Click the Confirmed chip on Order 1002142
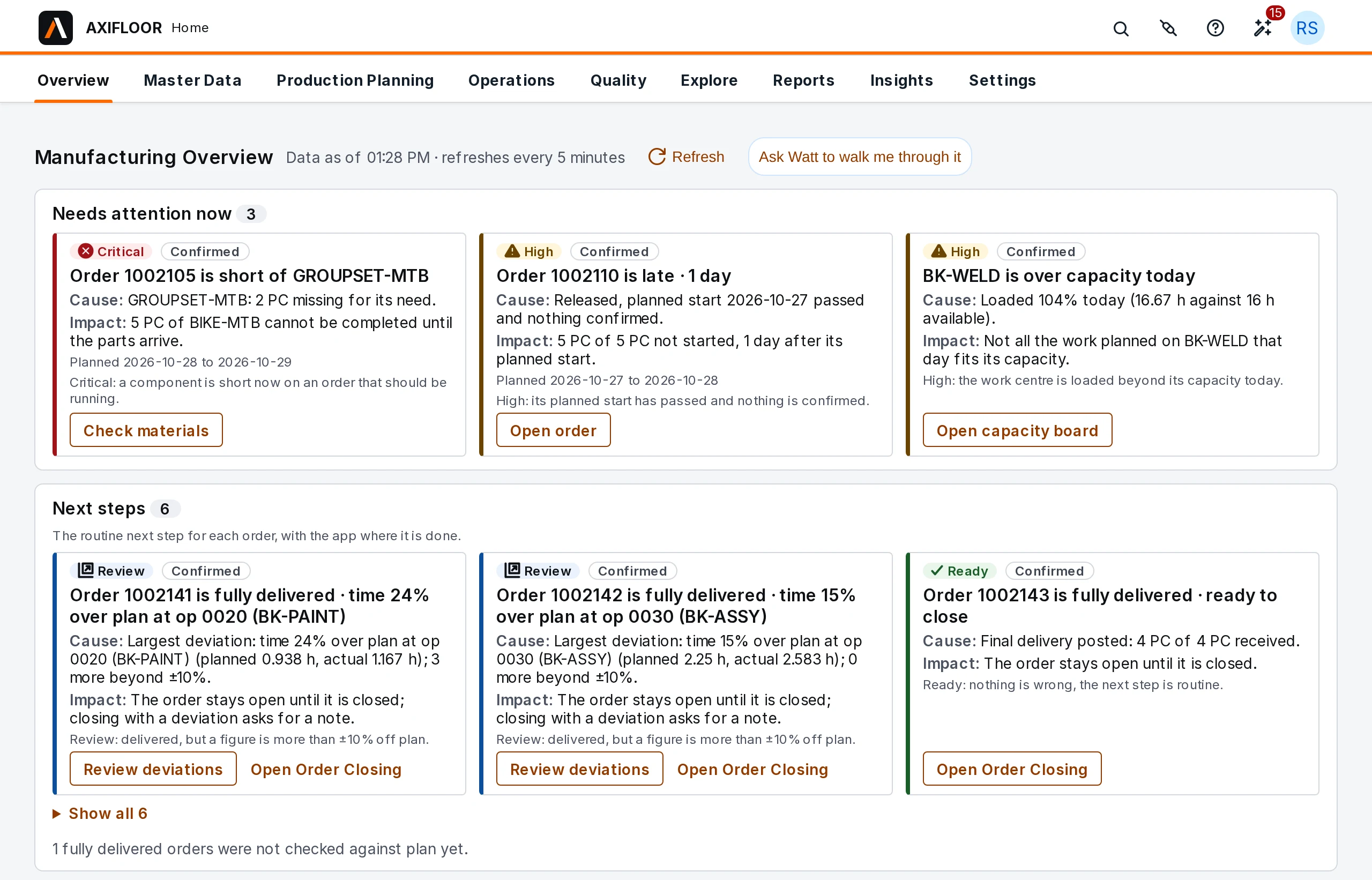Viewport: 1372px width, 880px height. click(x=632, y=571)
